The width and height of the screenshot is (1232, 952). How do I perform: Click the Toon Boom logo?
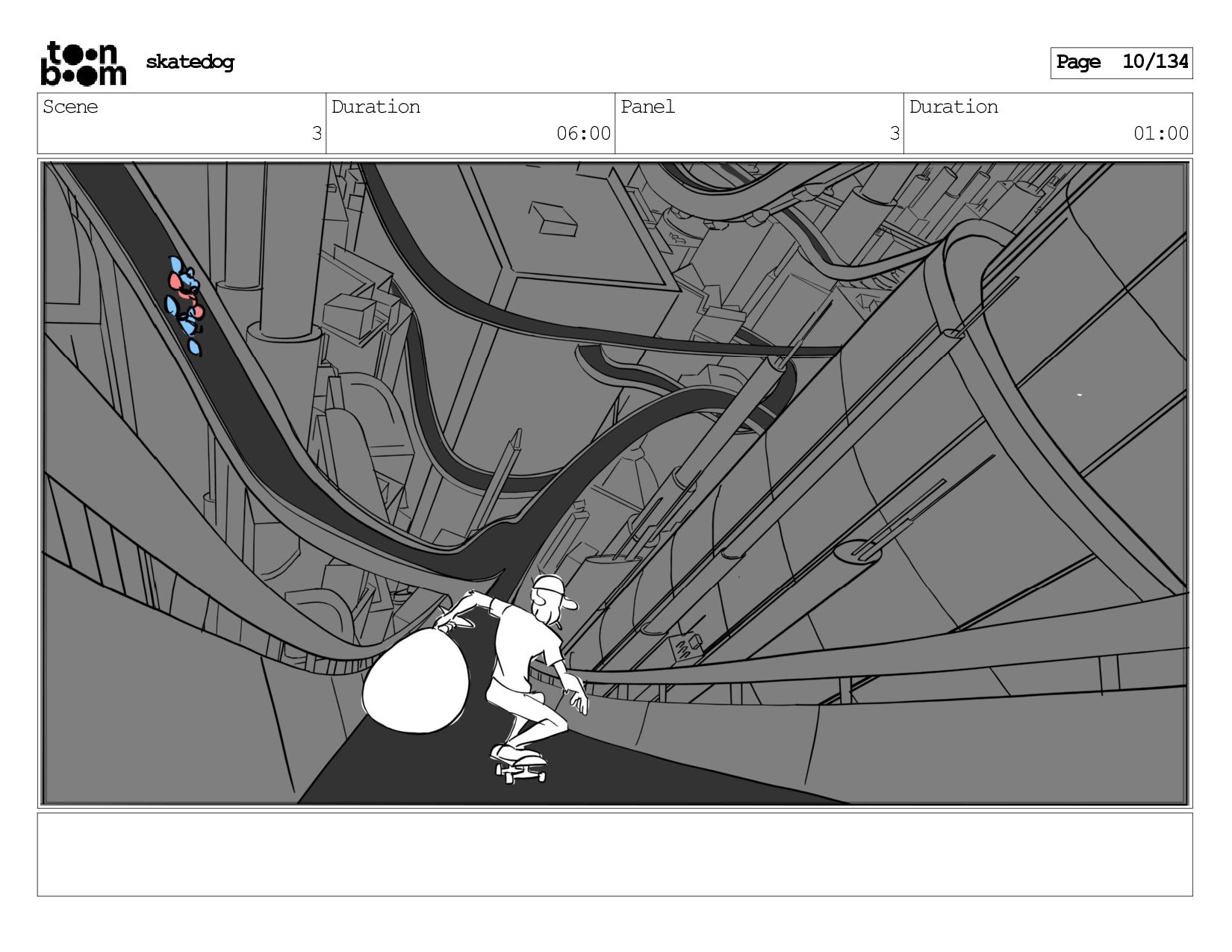pyautogui.click(x=83, y=63)
